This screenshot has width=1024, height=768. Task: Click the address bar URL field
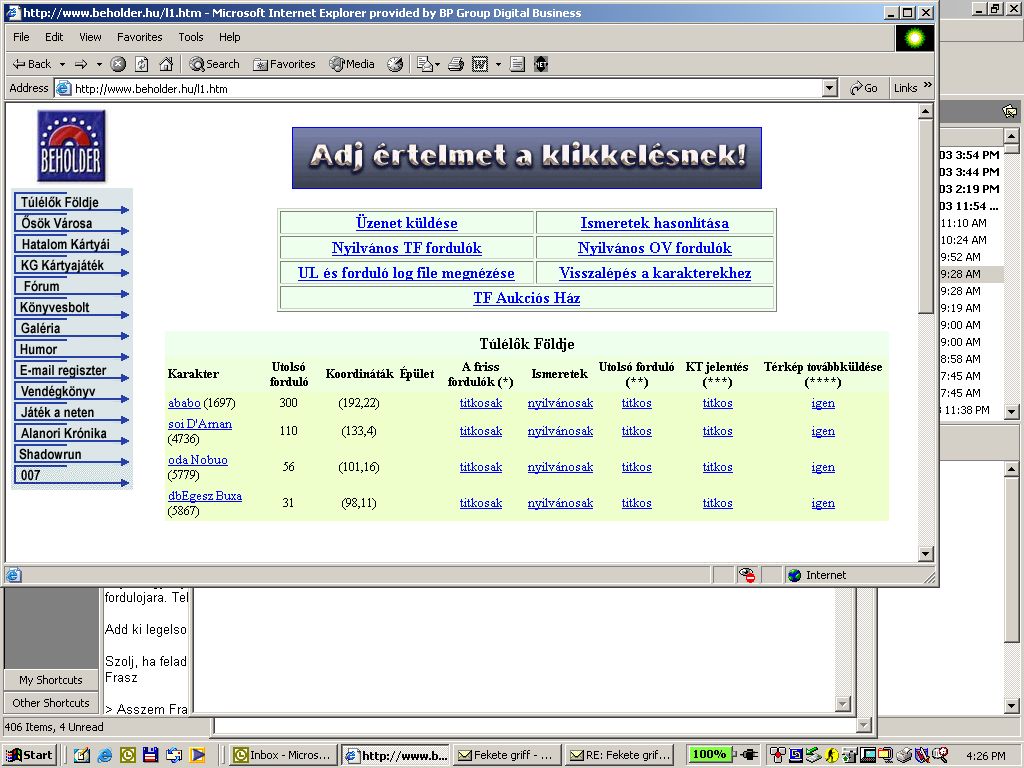tap(440, 88)
